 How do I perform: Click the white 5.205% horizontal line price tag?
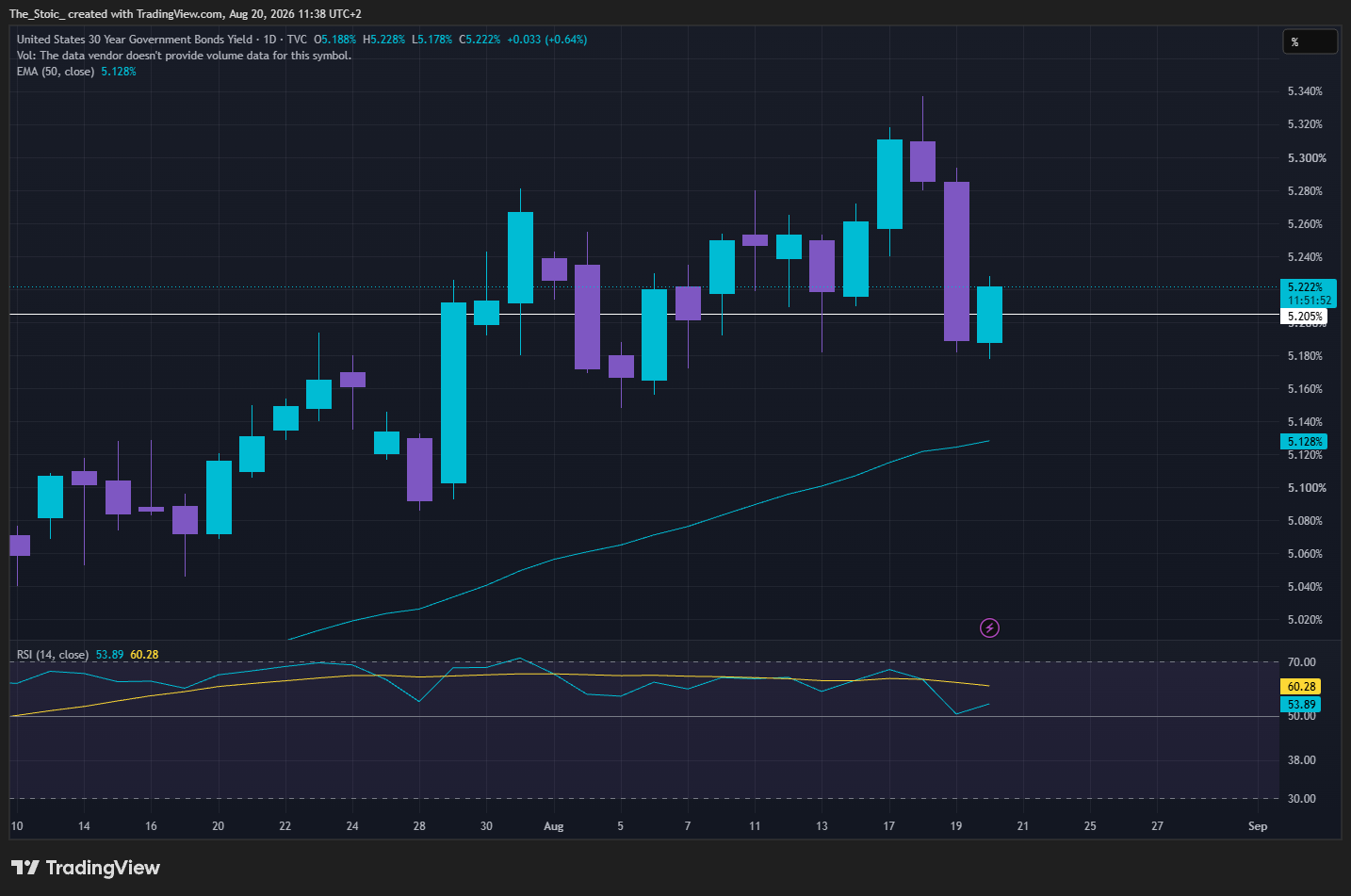[1305, 317]
